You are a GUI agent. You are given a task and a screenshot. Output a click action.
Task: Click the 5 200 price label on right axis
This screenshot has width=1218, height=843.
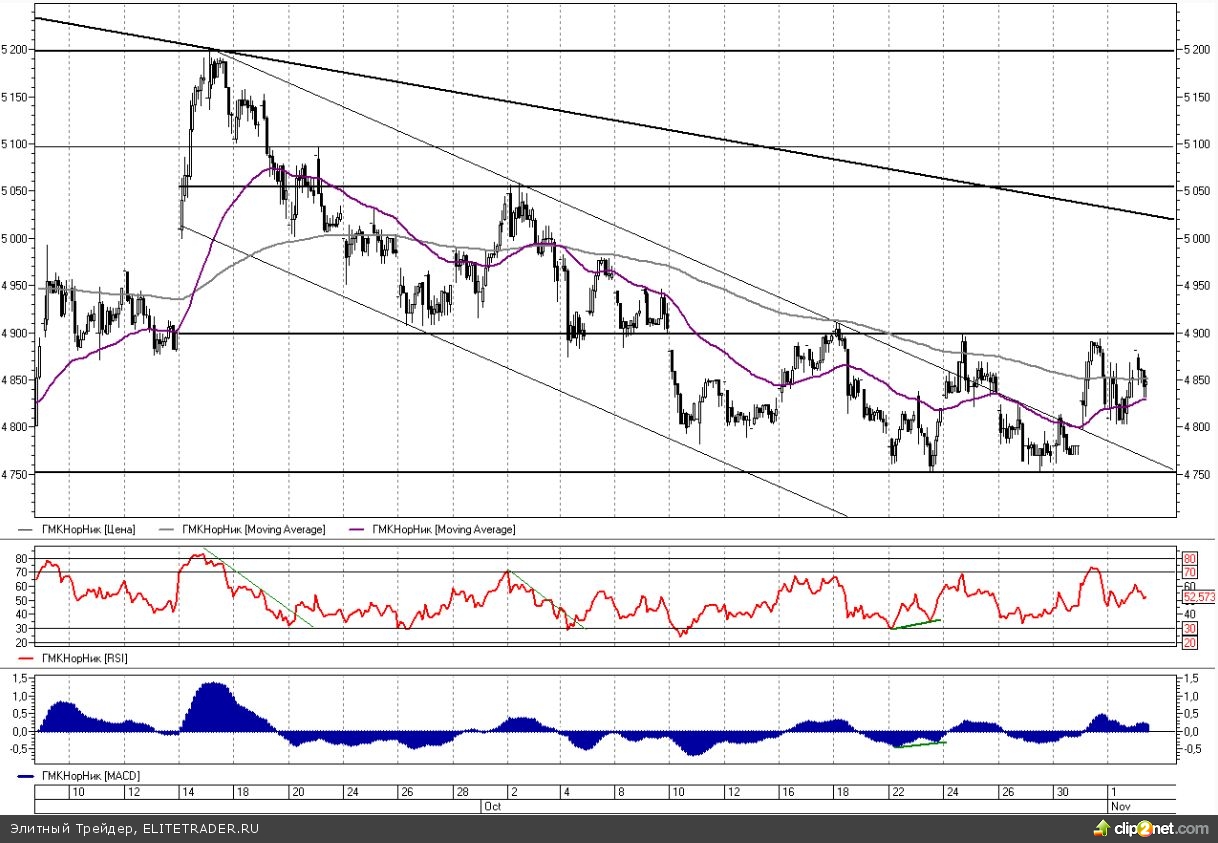coord(1195,50)
